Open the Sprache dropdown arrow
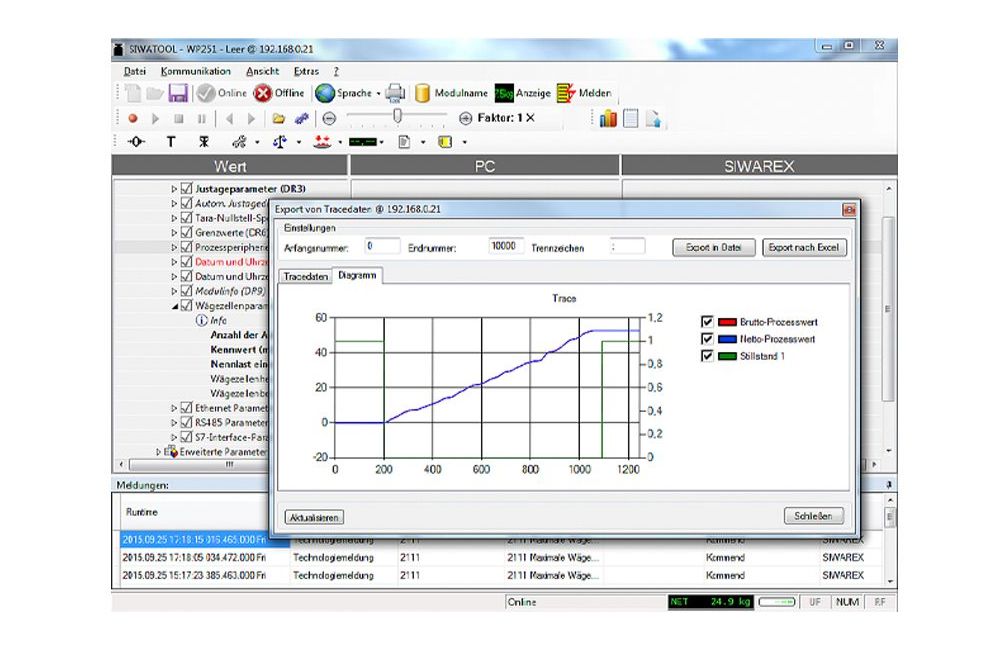Viewport: 999px width, 659px height. (378, 94)
